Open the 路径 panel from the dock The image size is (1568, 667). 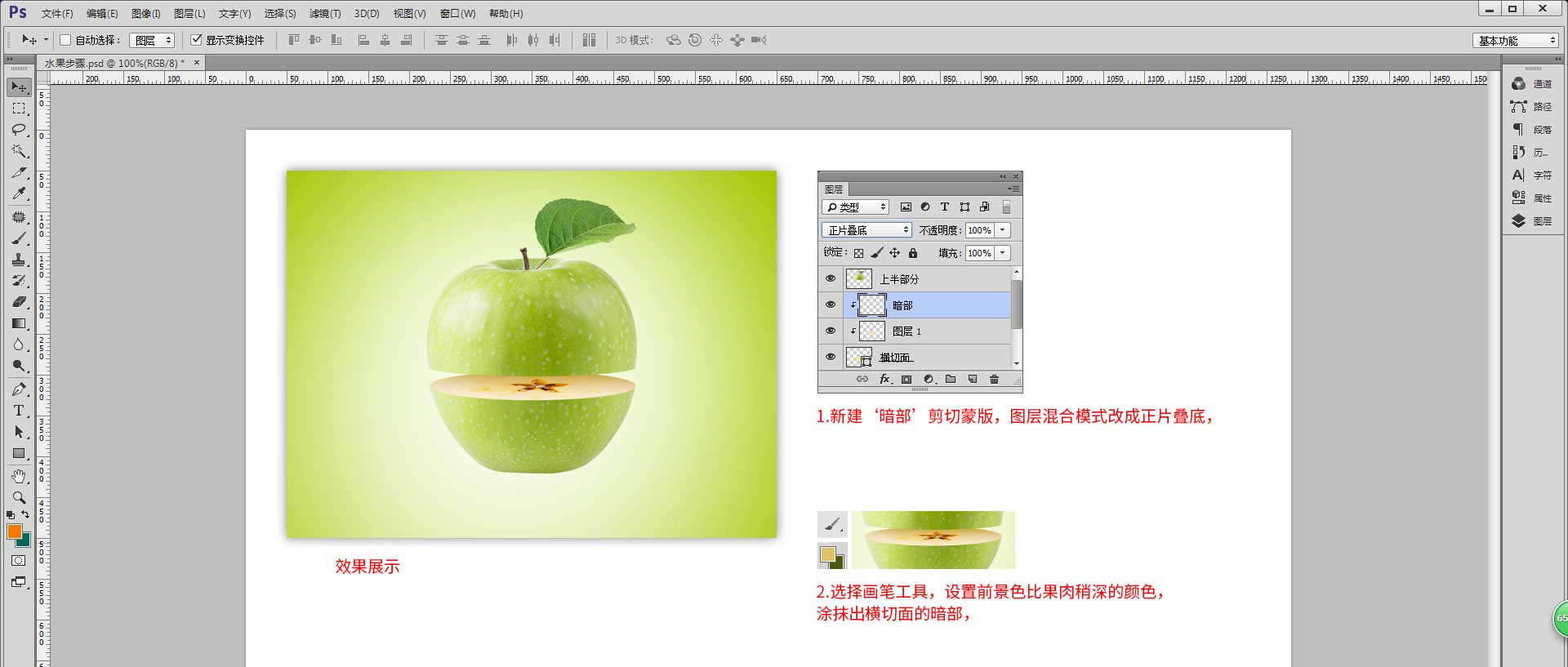1531,107
